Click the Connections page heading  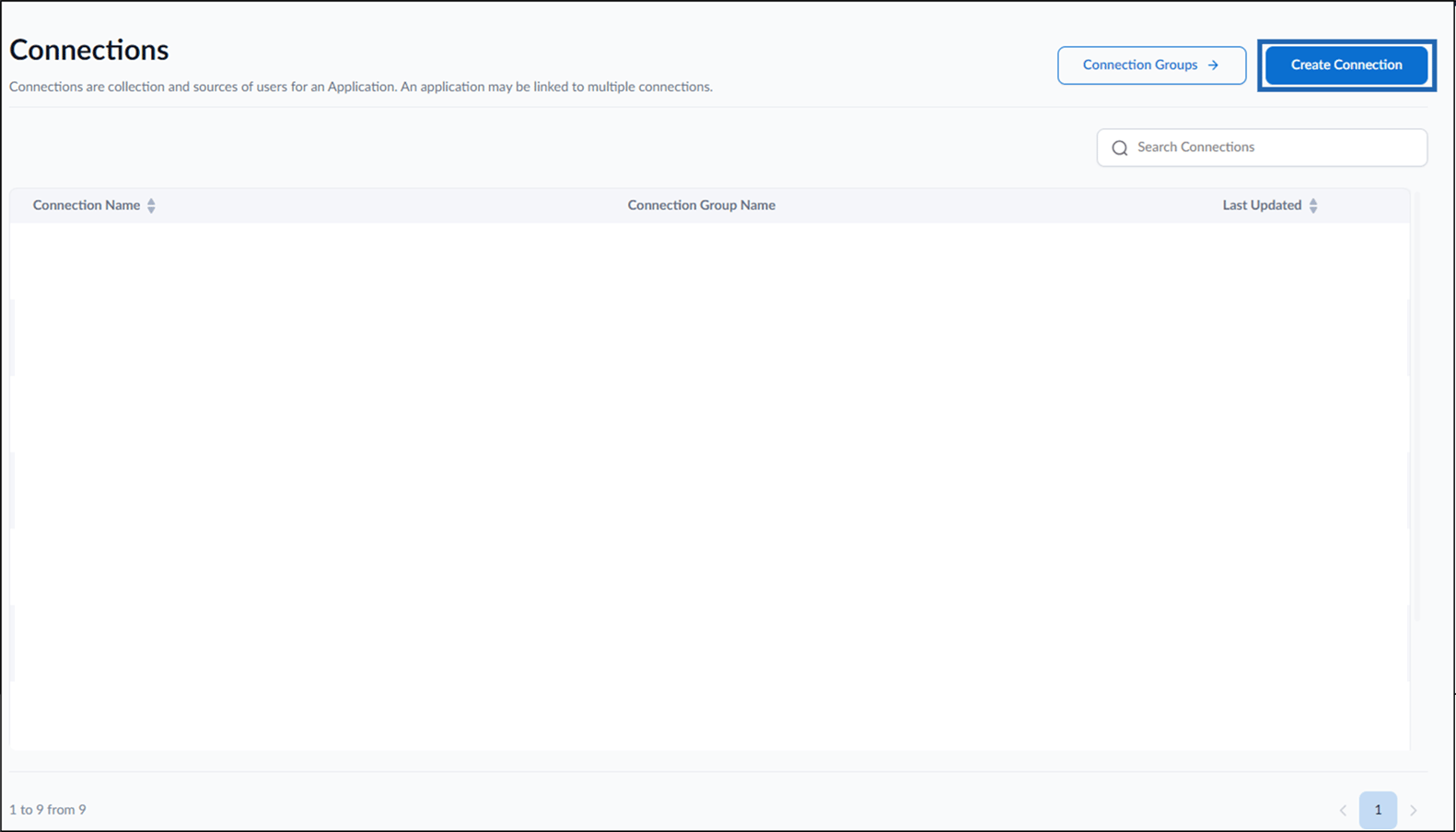89,50
